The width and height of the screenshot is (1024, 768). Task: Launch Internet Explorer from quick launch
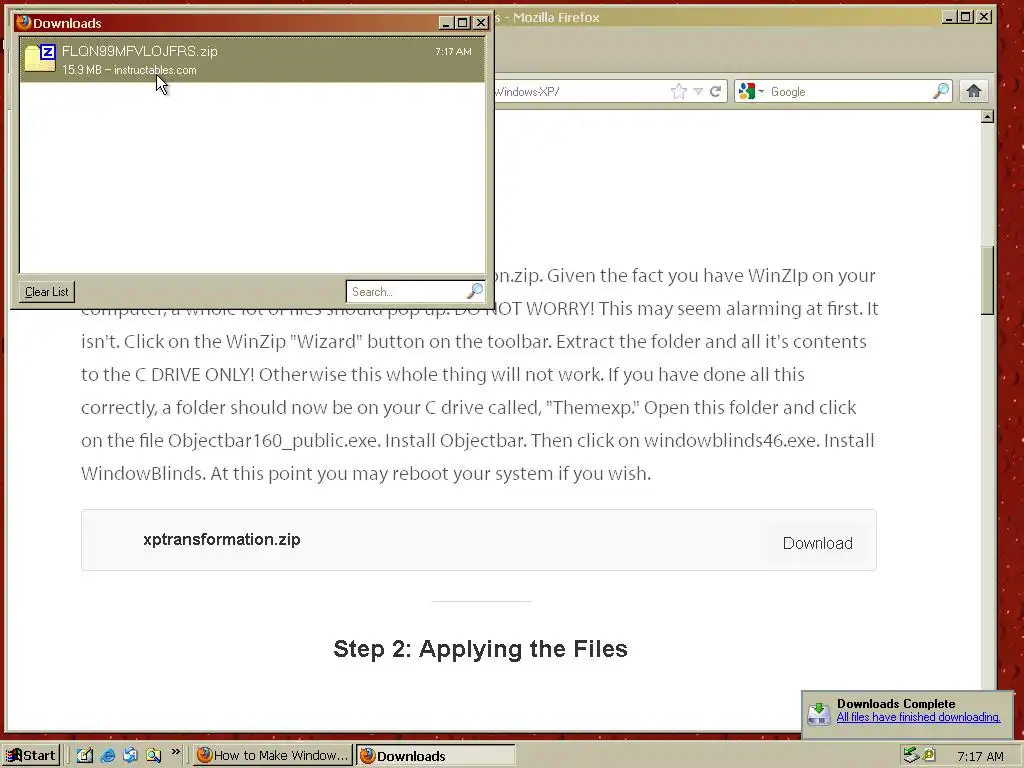click(108, 756)
